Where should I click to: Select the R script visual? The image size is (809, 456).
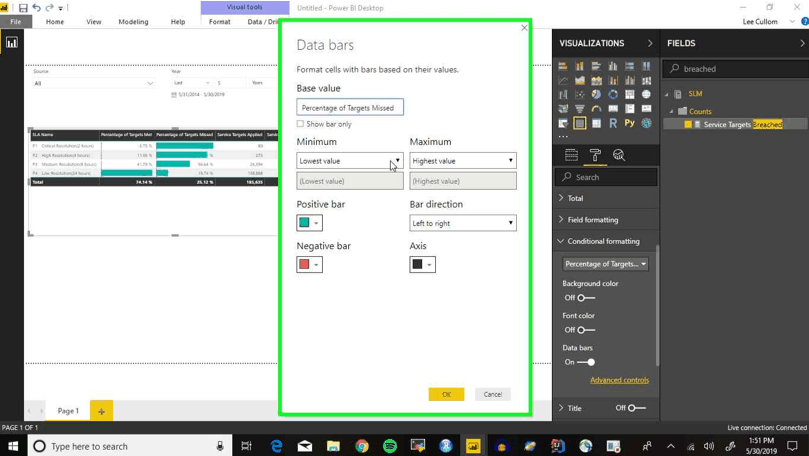point(613,123)
